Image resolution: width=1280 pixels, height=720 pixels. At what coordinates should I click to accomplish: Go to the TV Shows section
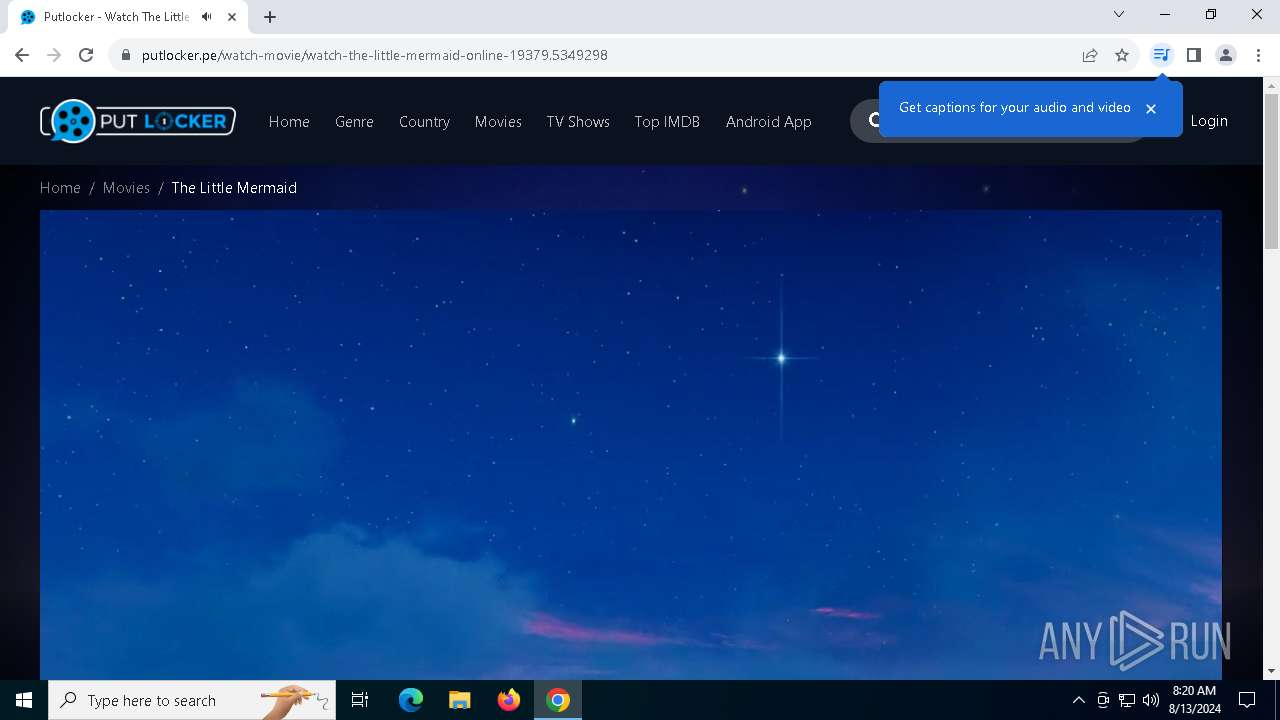coord(578,121)
